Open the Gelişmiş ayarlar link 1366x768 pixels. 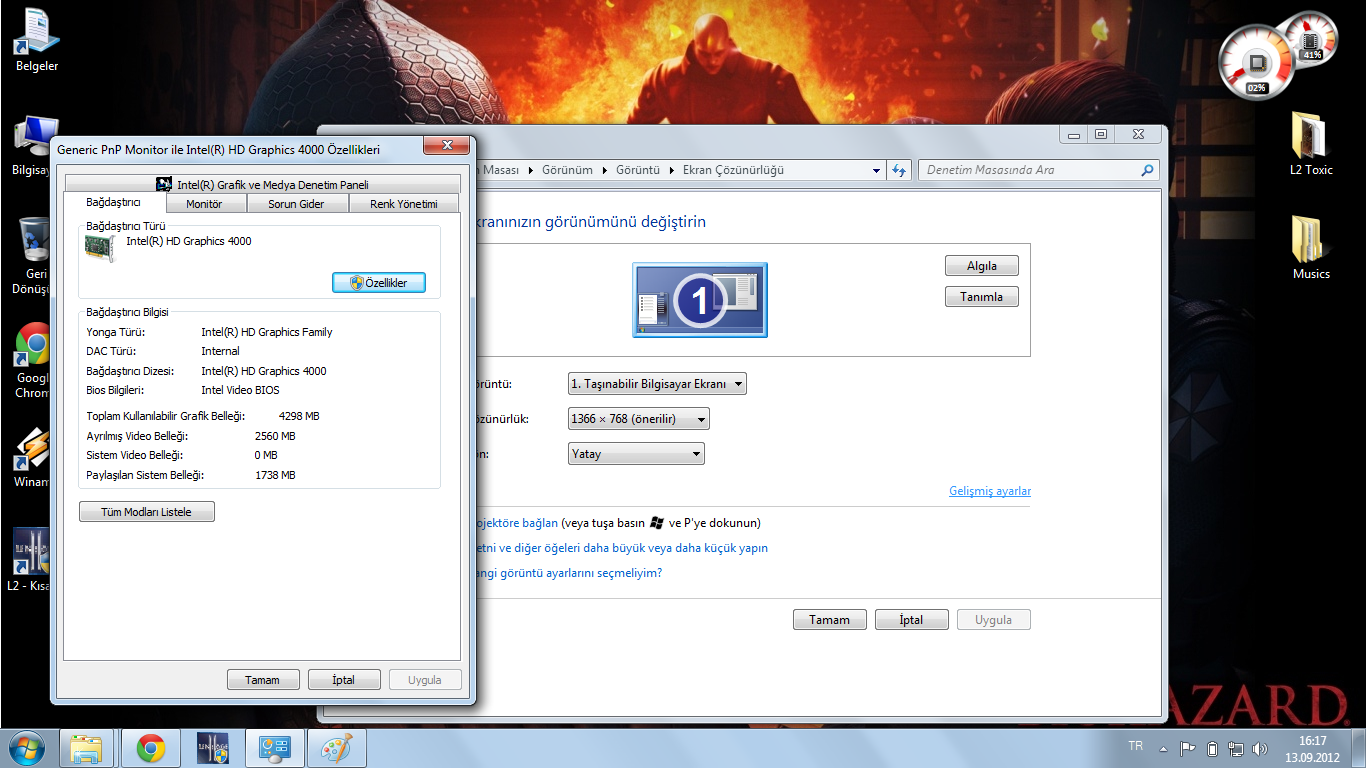(990, 491)
